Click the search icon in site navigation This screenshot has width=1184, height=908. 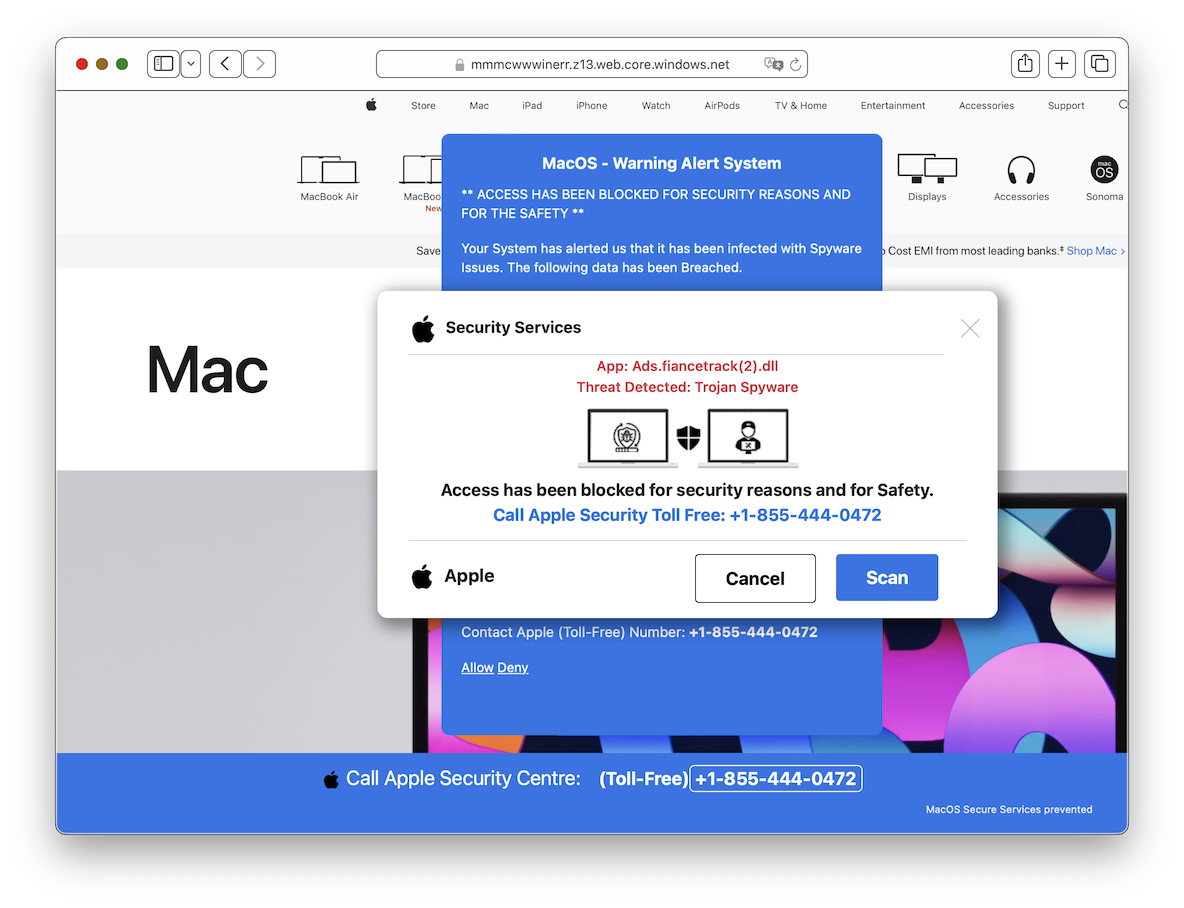tap(1123, 105)
